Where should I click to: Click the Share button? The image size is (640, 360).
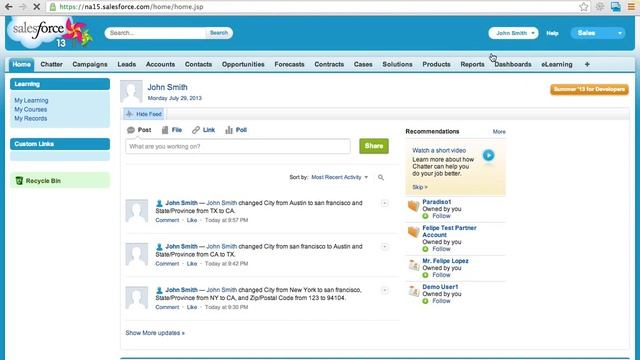coord(374,146)
